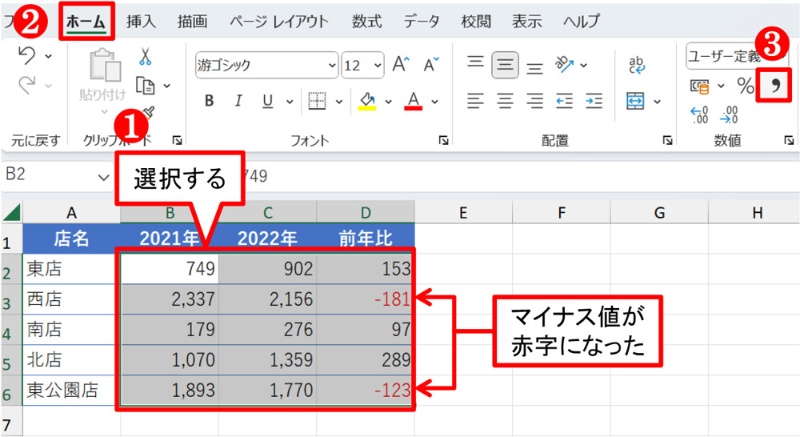Screen dimensions: 800x437
Task: Open the Formulas (数式) tab
Action: click(x=367, y=21)
